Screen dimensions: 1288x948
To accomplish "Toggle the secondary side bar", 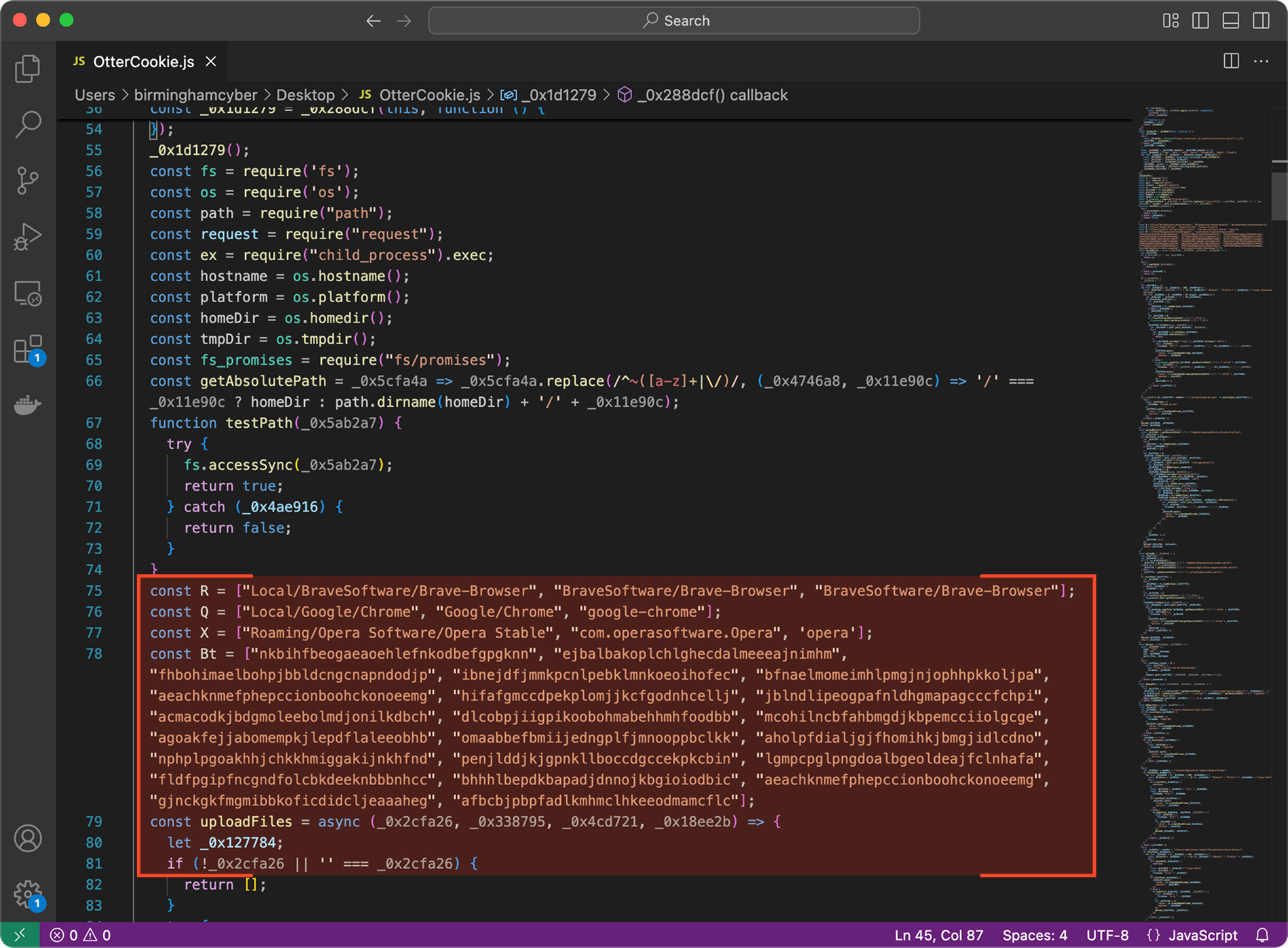I will 1261,20.
